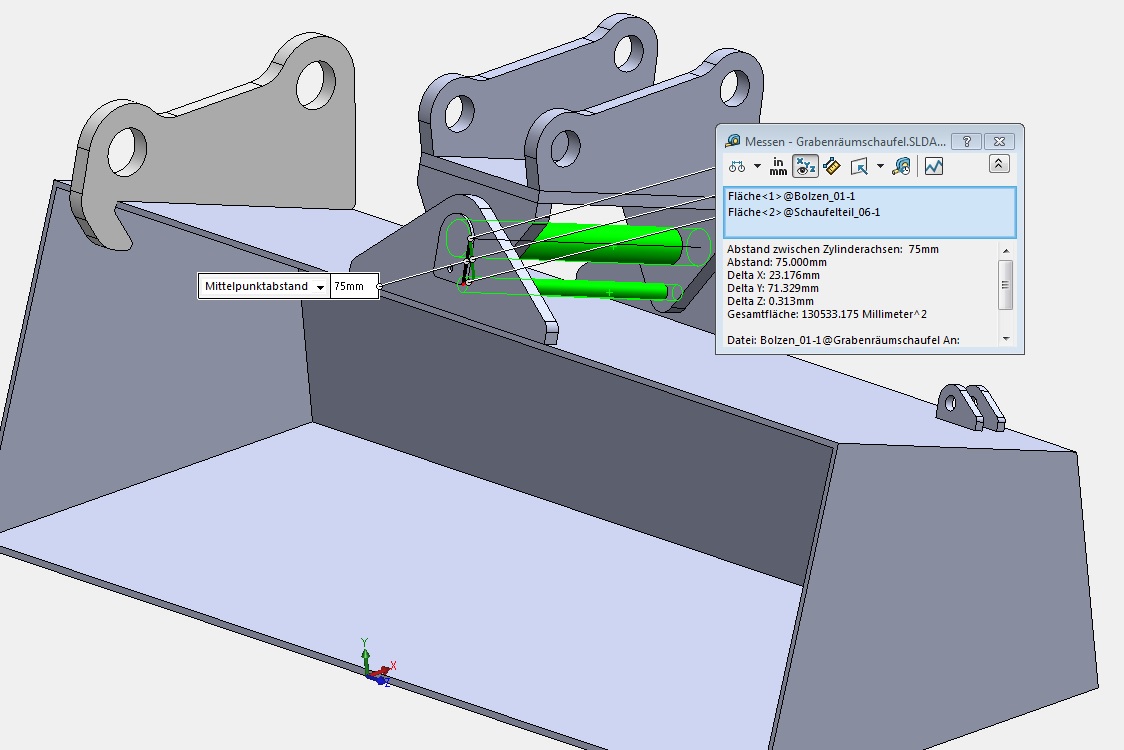Toggle the XYZ measurements display

click(x=805, y=167)
